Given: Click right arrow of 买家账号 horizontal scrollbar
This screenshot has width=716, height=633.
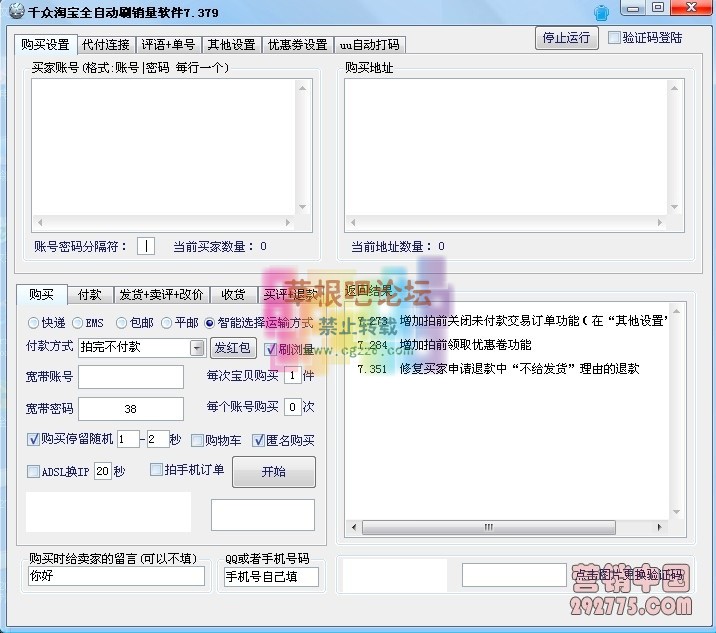Looking at the screenshot, I should (x=288, y=222).
